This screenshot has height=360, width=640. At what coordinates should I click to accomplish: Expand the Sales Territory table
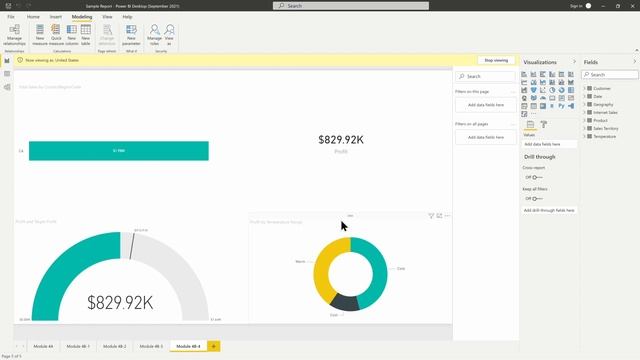pos(584,128)
